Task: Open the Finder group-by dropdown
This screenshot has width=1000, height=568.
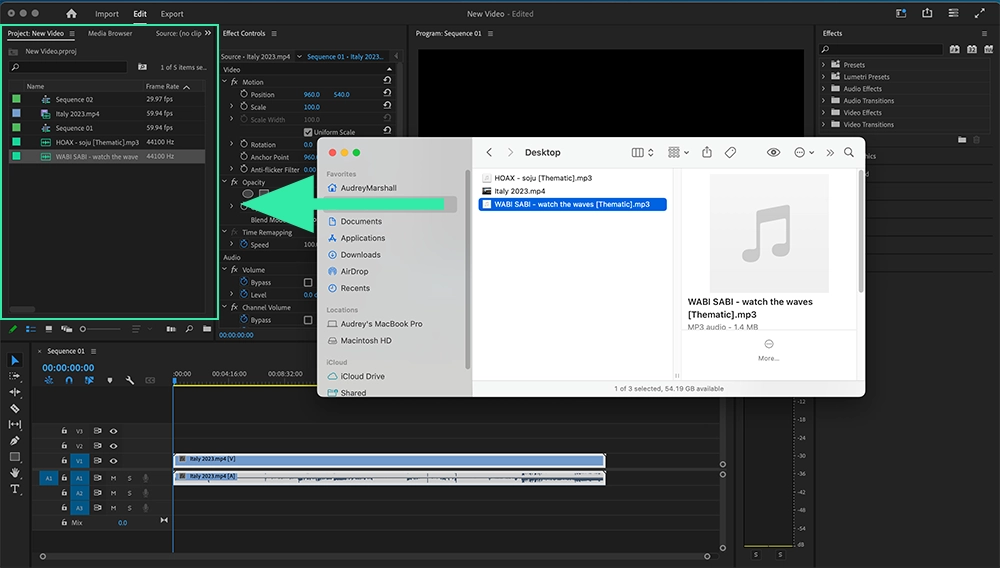Action: tap(678, 152)
